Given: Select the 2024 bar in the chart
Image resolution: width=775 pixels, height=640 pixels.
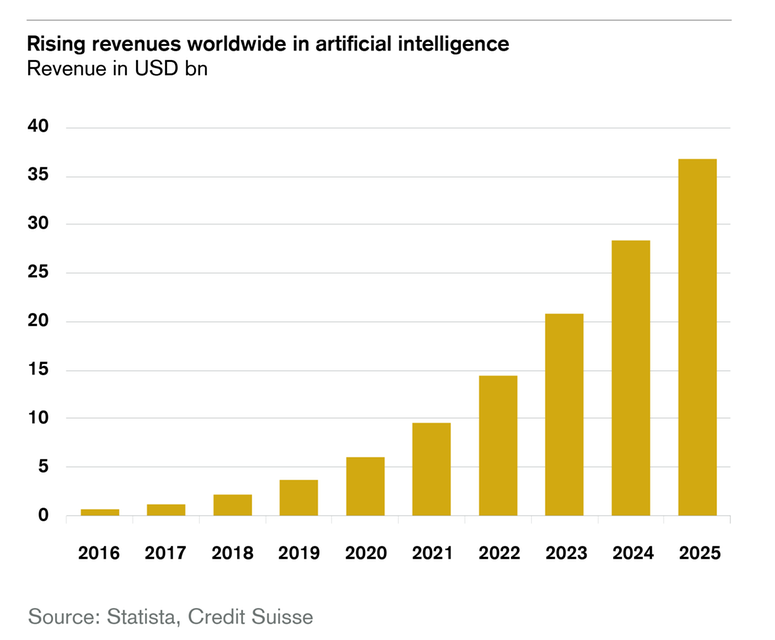Looking at the screenshot, I should [631, 378].
